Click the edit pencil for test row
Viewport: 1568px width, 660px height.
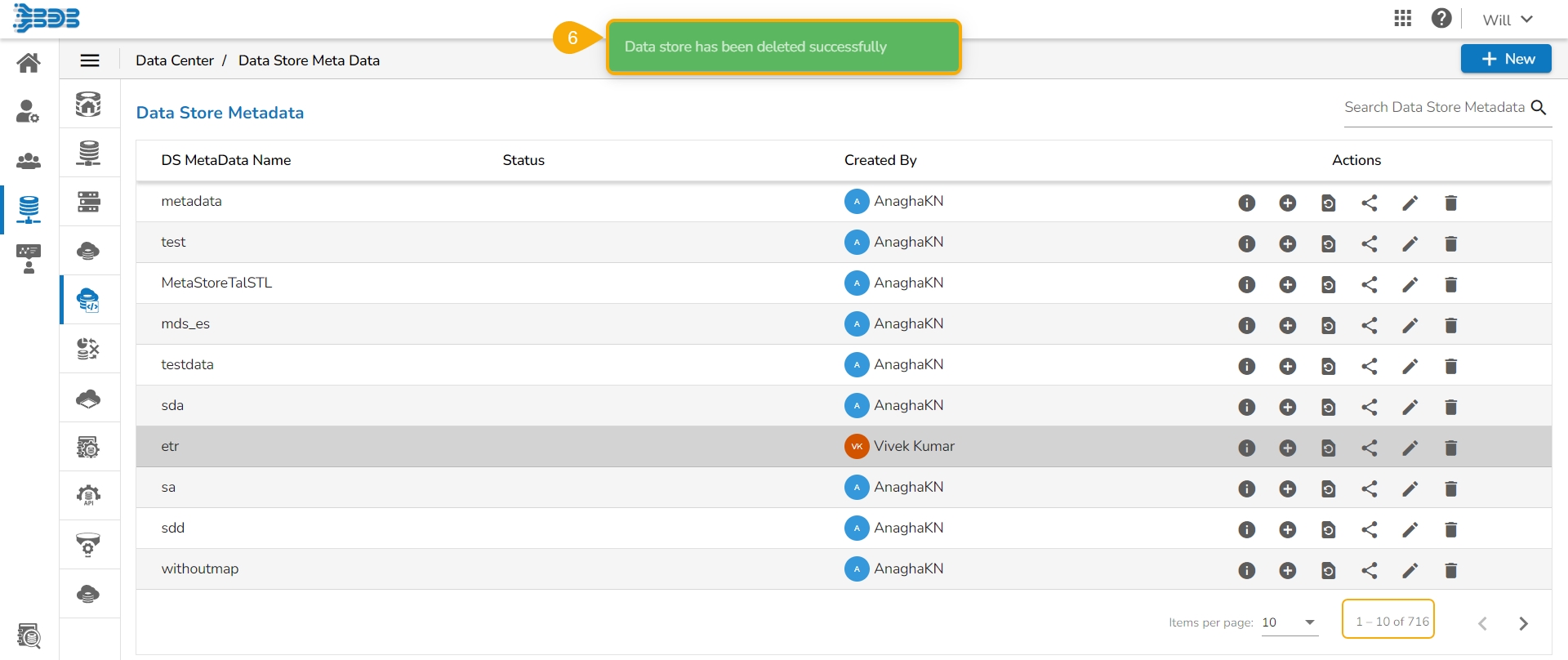[x=1410, y=243]
